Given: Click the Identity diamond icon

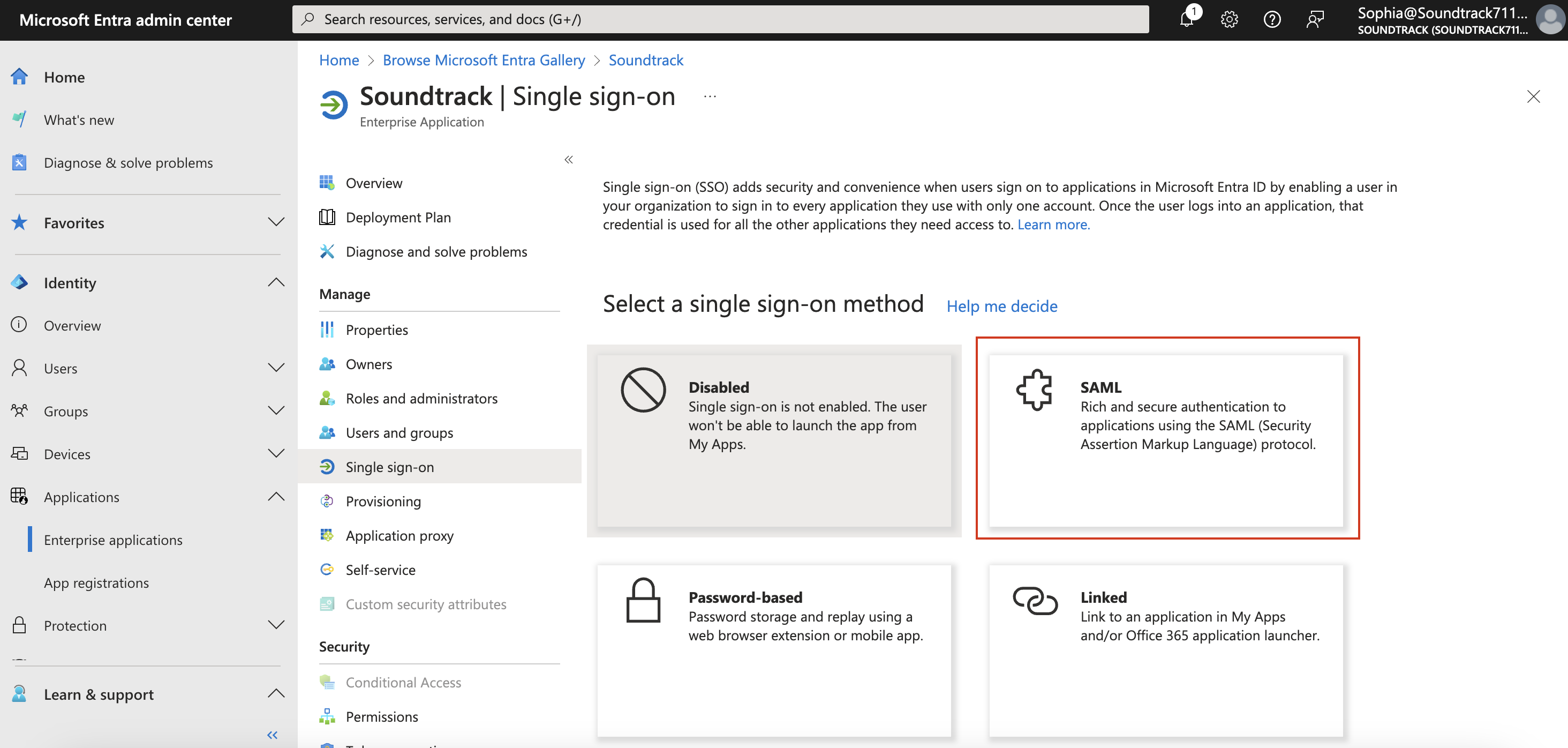Looking at the screenshot, I should point(19,282).
